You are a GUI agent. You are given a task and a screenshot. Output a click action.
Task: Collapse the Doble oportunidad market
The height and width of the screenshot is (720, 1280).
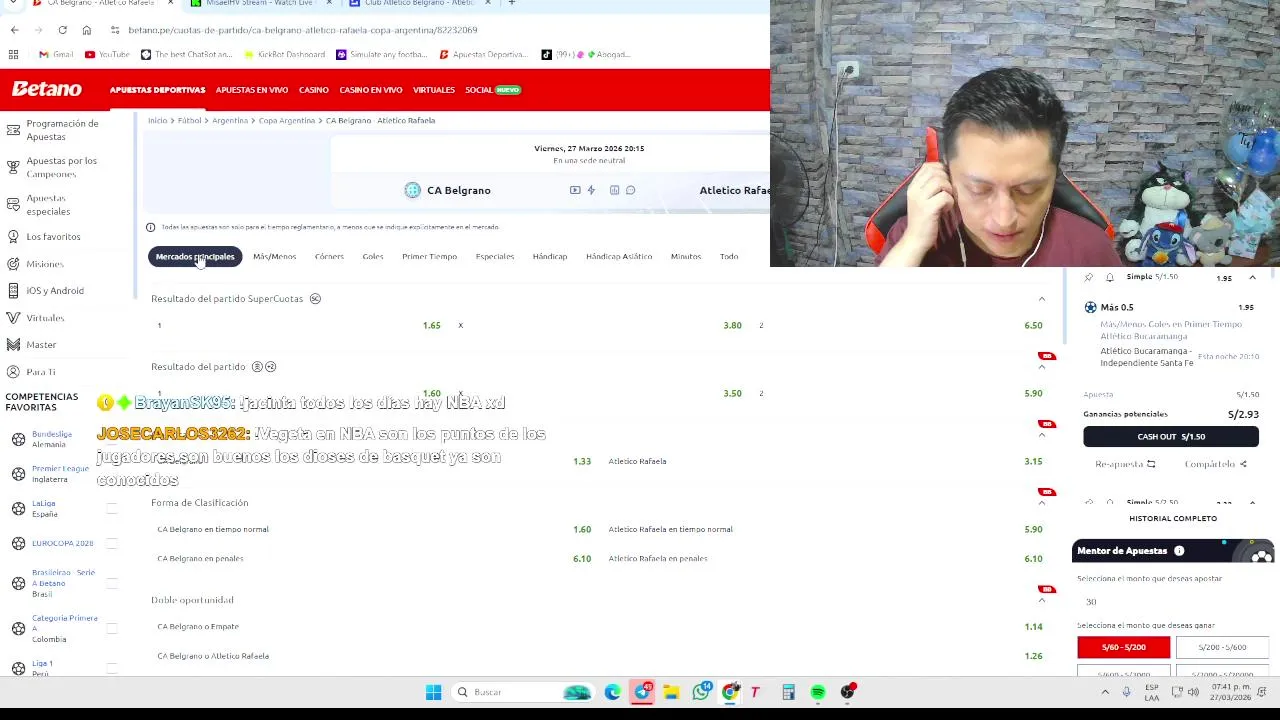tap(1041, 600)
